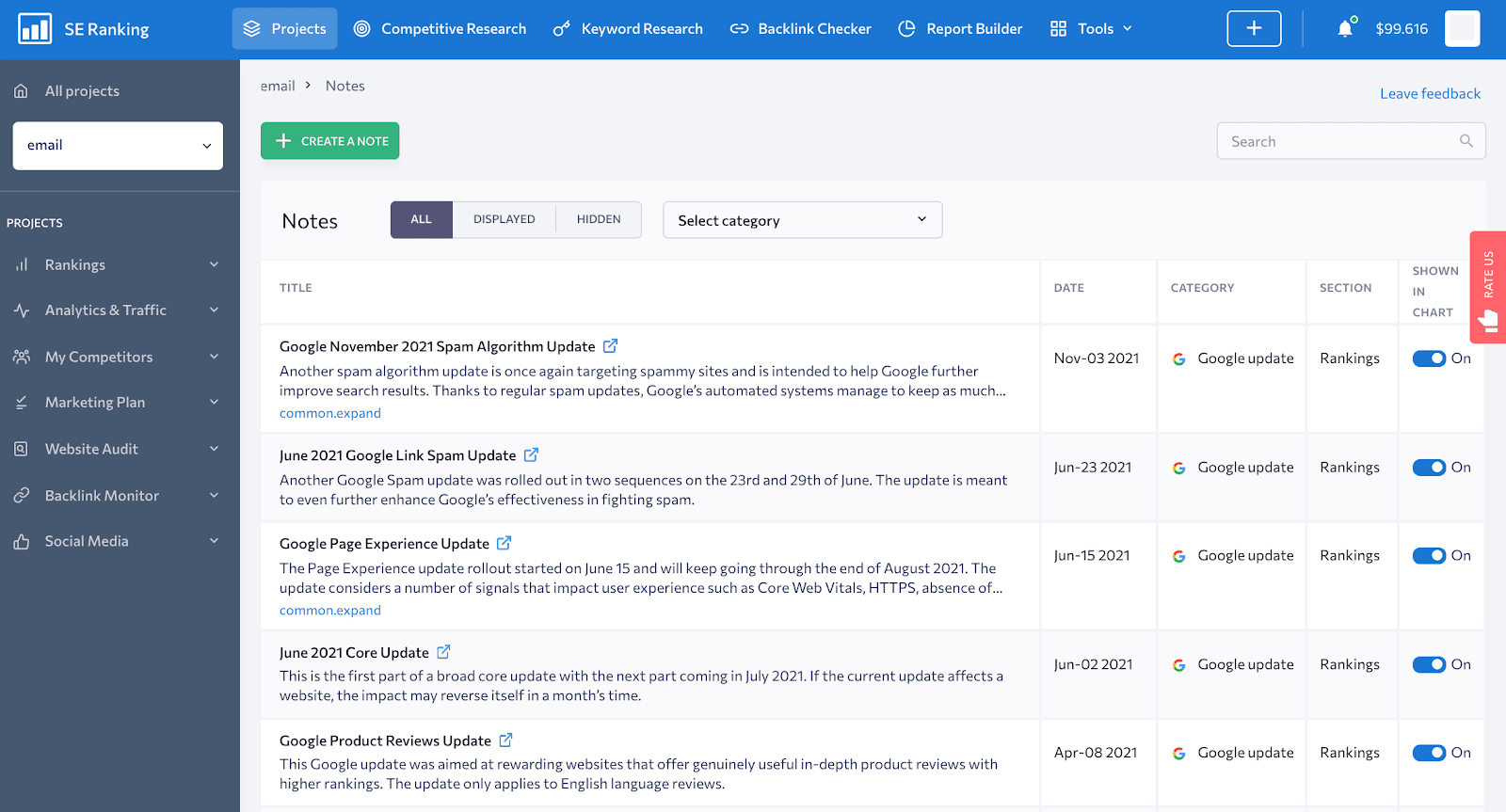Image resolution: width=1506 pixels, height=812 pixels.
Task: Click the SE Ranking logo icon
Action: click(35, 29)
